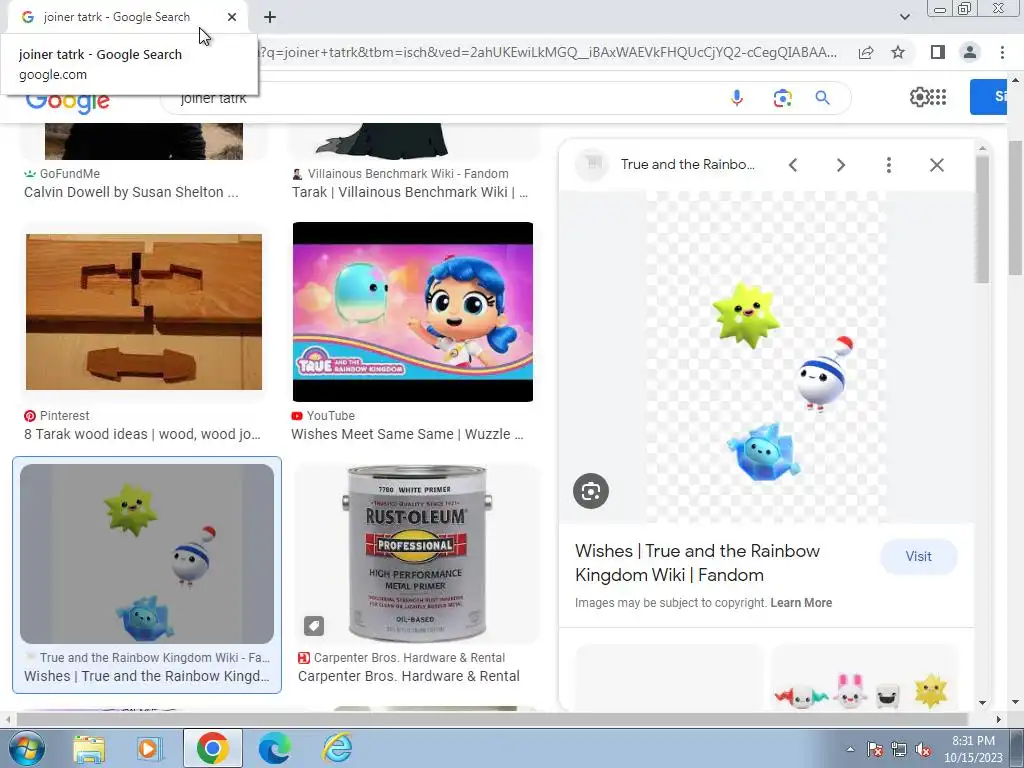Open the Chrome profile avatar menu

tap(970, 52)
